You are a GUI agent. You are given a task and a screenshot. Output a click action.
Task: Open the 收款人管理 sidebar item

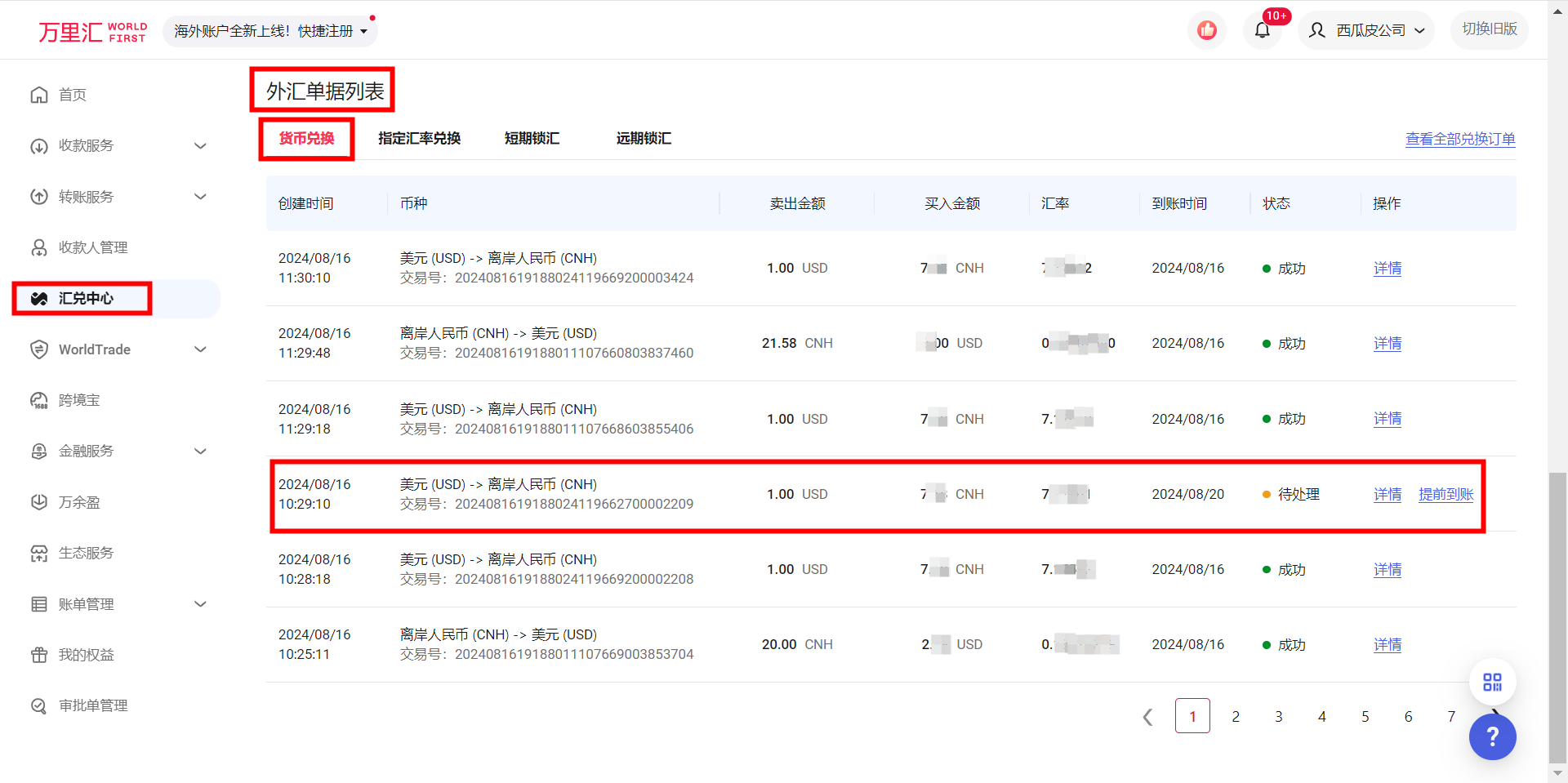[38, 247]
